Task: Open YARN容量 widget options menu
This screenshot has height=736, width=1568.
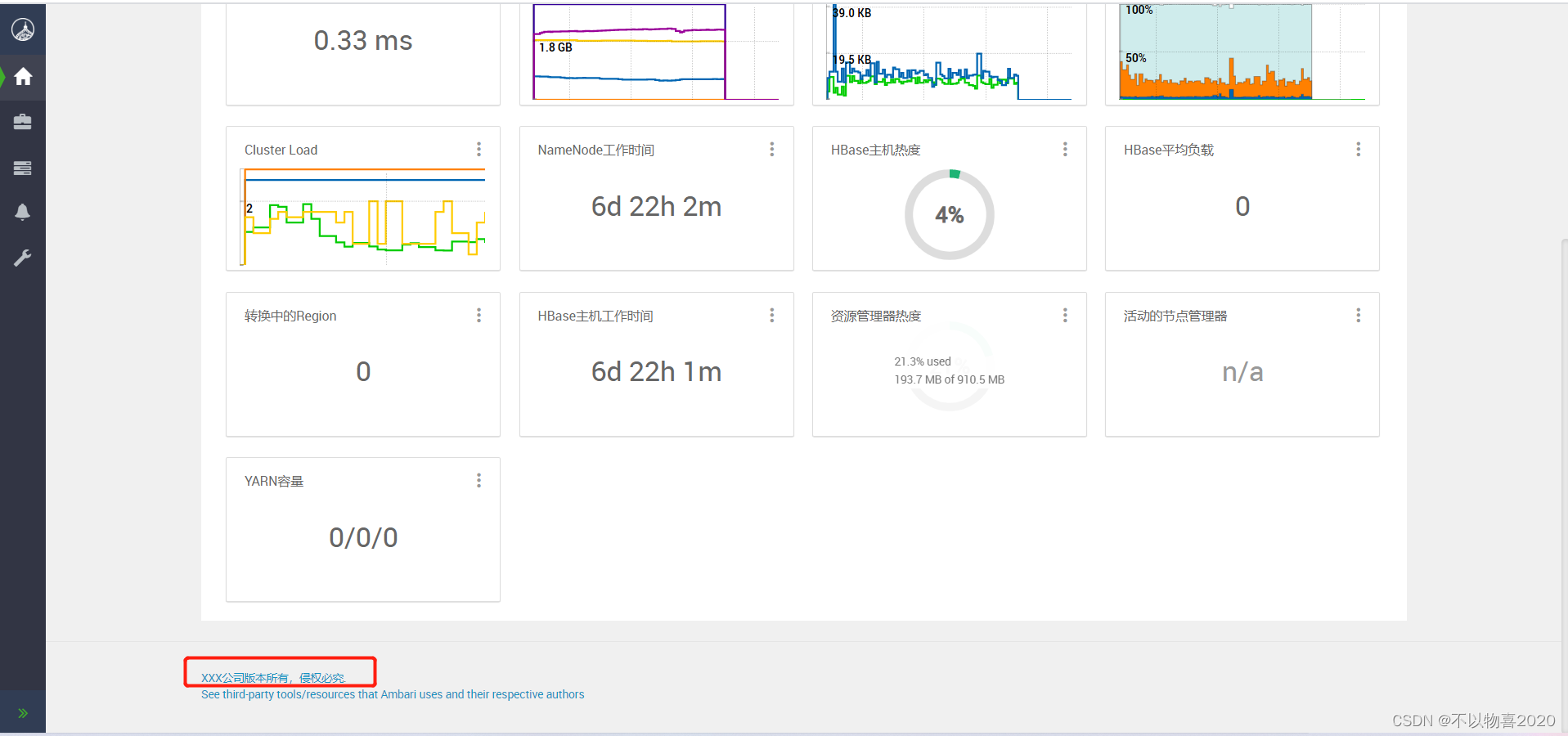Action: pyautogui.click(x=478, y=481)
